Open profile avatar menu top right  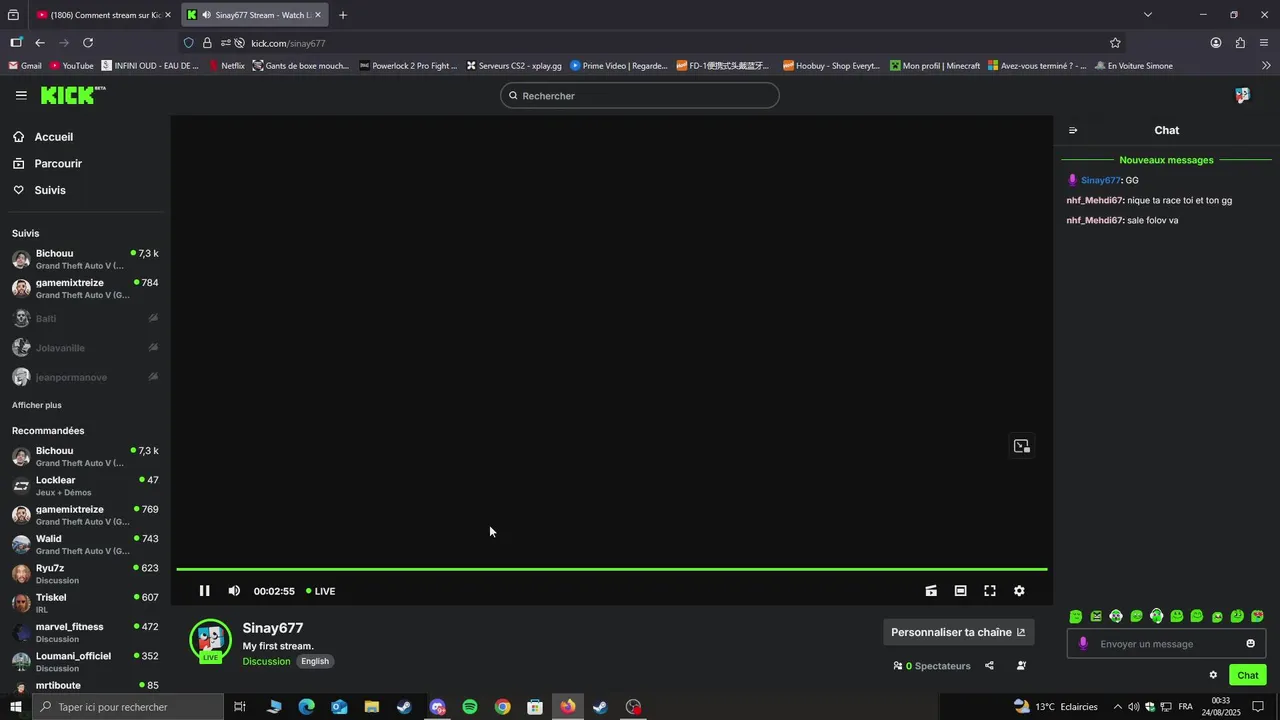(1242, 96)
